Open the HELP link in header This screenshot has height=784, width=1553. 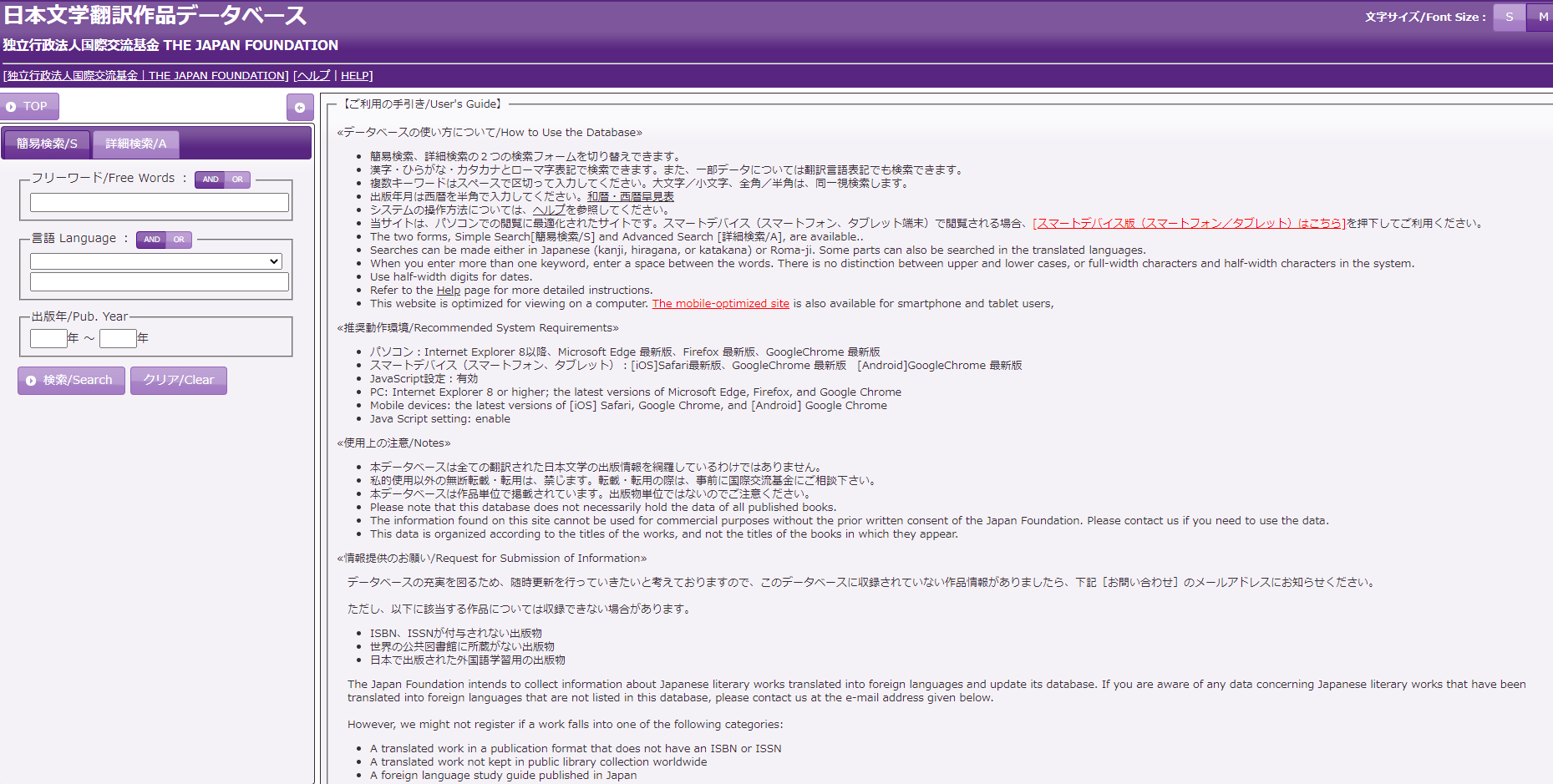tap(356, 76)
